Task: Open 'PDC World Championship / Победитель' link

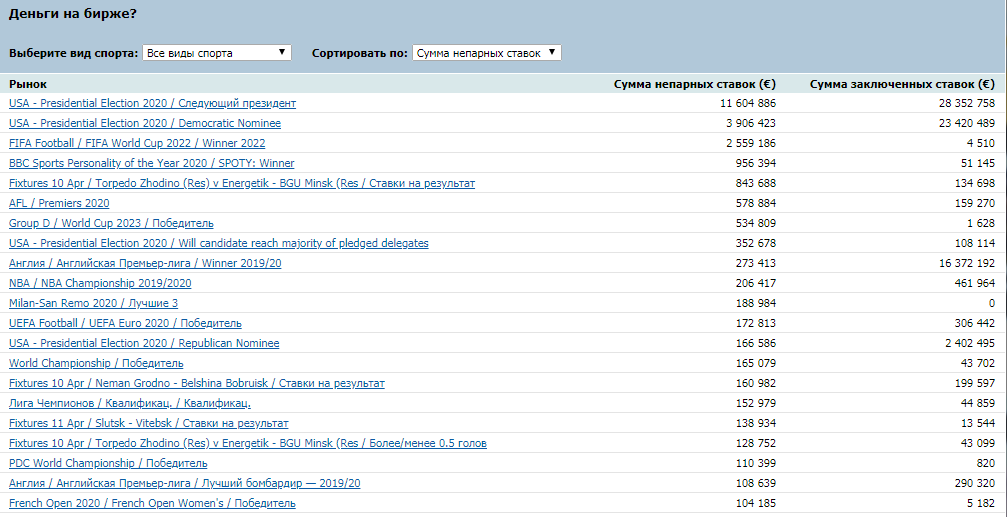Action: [x=108, y=463]
